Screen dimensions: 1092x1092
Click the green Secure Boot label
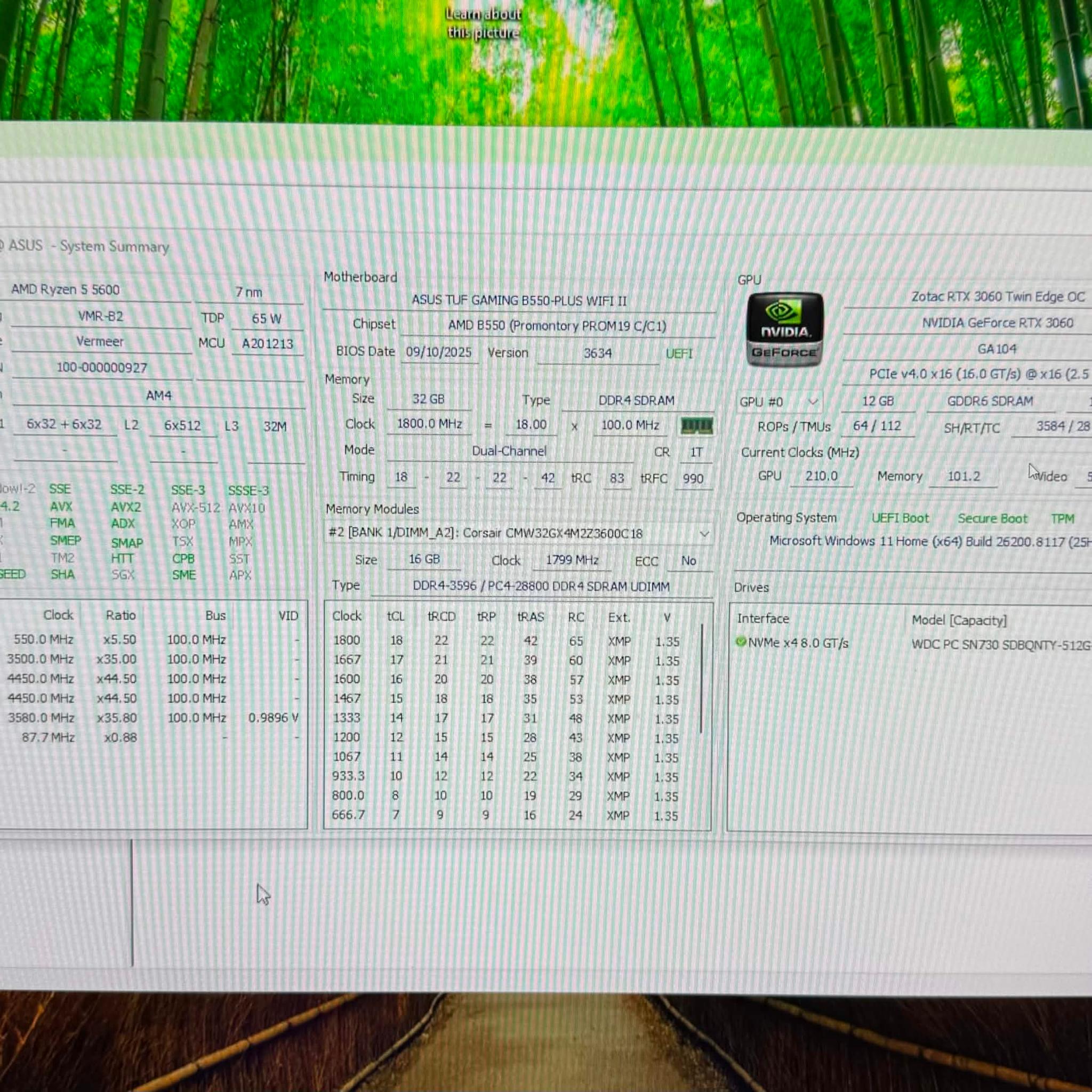[992, 519]
